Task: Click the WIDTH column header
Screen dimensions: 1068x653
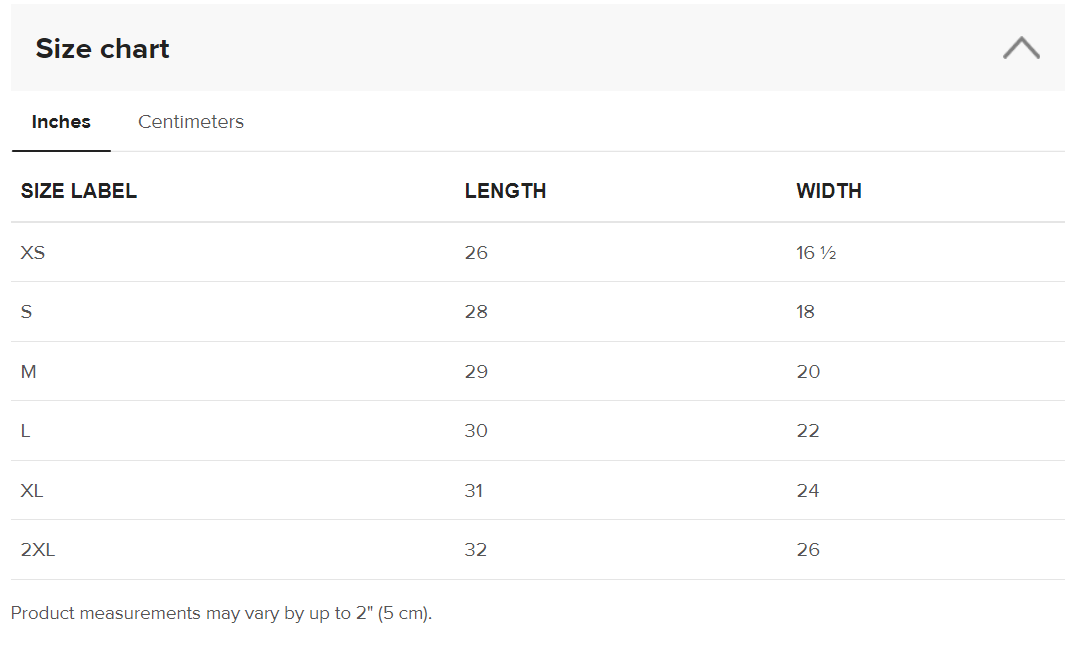Action: [x=829, y=191]
